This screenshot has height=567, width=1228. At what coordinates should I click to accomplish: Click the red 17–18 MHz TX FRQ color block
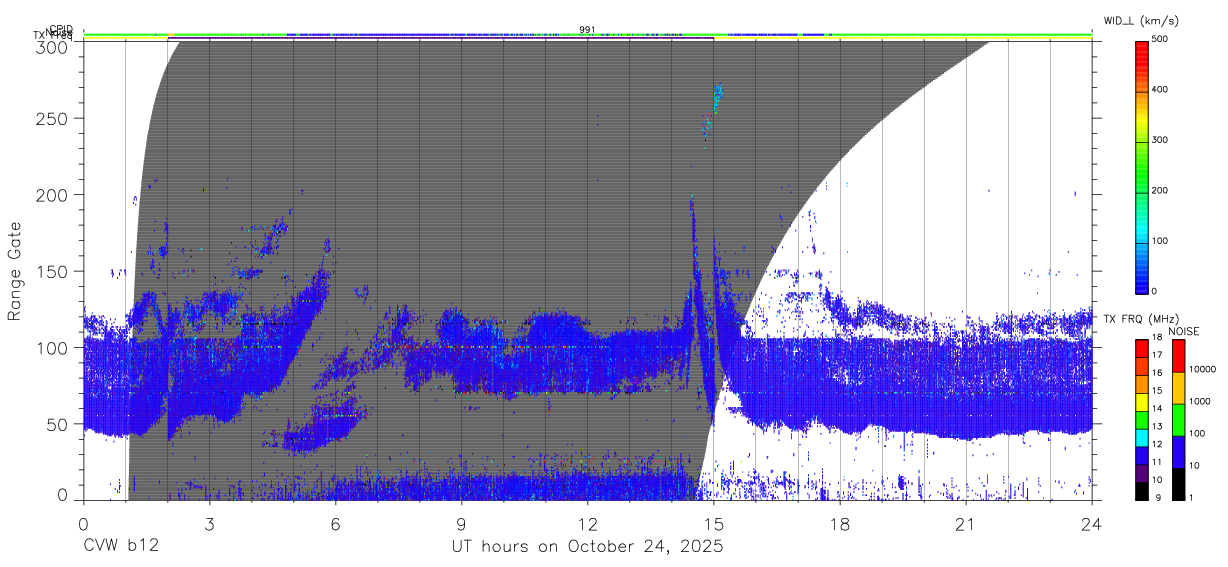pos(1141,348)
